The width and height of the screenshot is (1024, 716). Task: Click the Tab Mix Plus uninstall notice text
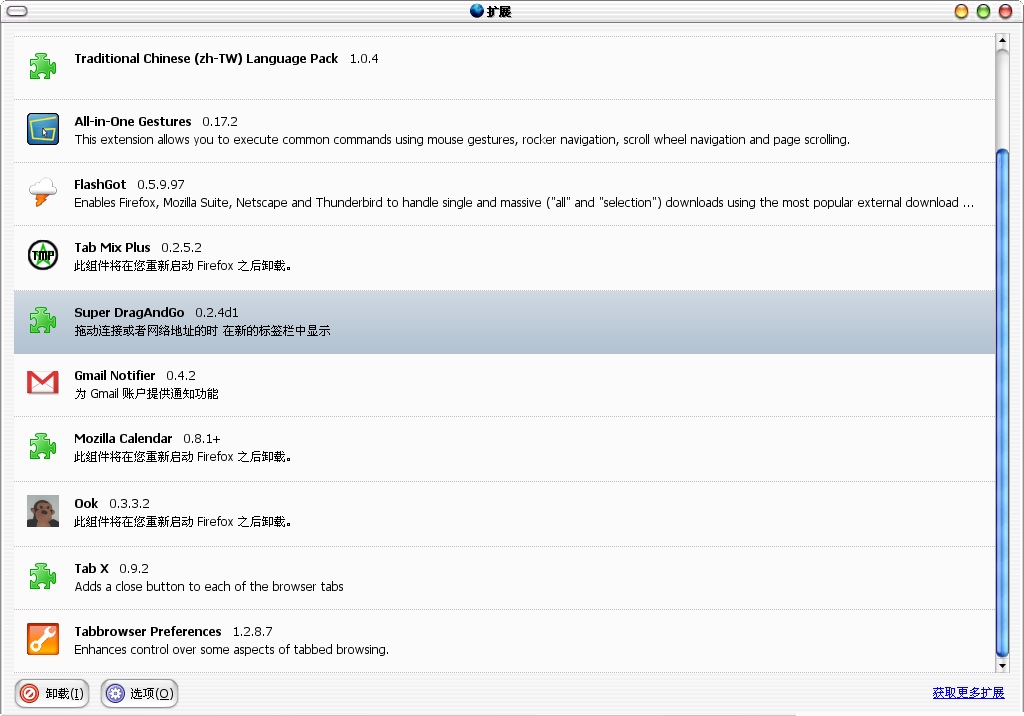click(x=183, y=266)
